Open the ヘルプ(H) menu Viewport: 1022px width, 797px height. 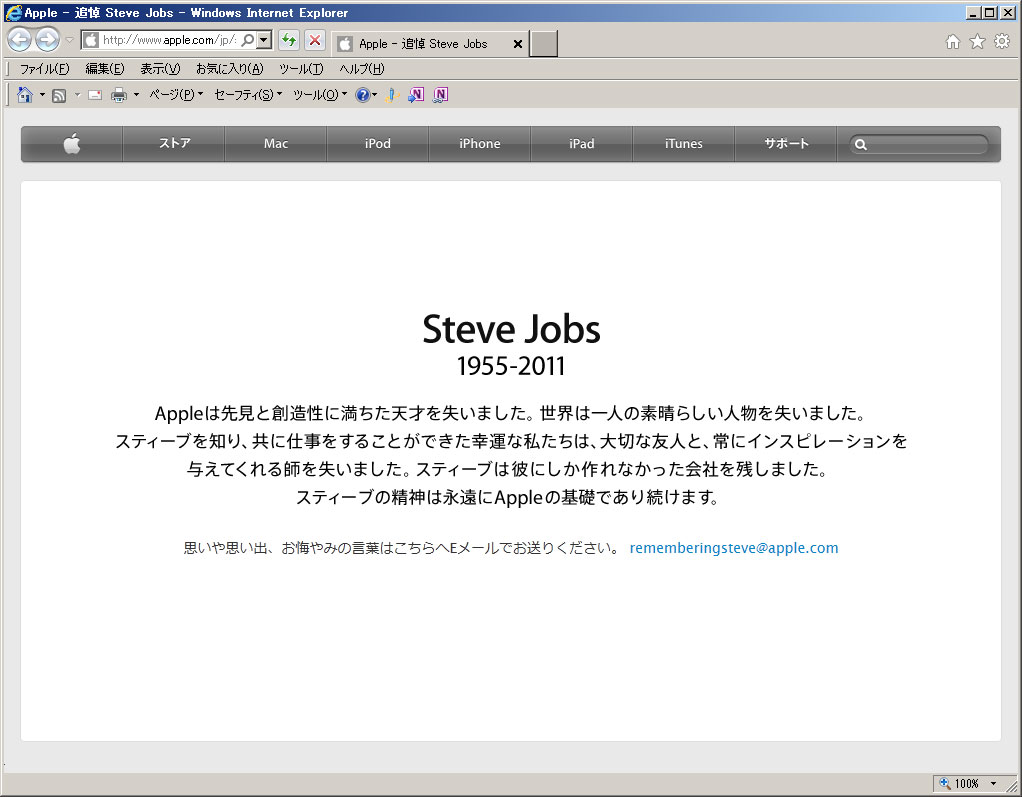pos(362,68)
